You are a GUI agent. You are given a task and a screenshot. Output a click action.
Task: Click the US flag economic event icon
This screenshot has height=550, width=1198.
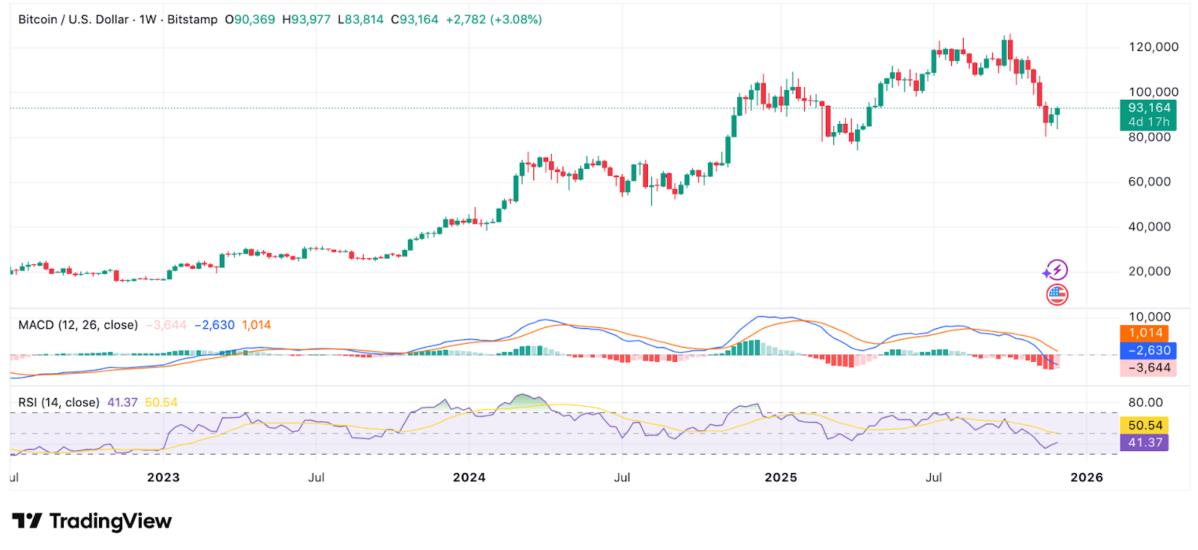1057,294
